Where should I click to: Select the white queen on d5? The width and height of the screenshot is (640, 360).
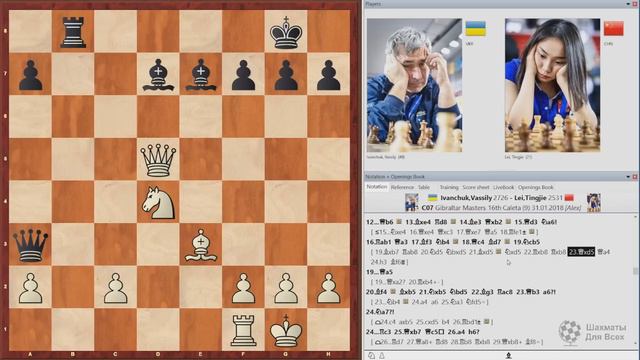158,160
